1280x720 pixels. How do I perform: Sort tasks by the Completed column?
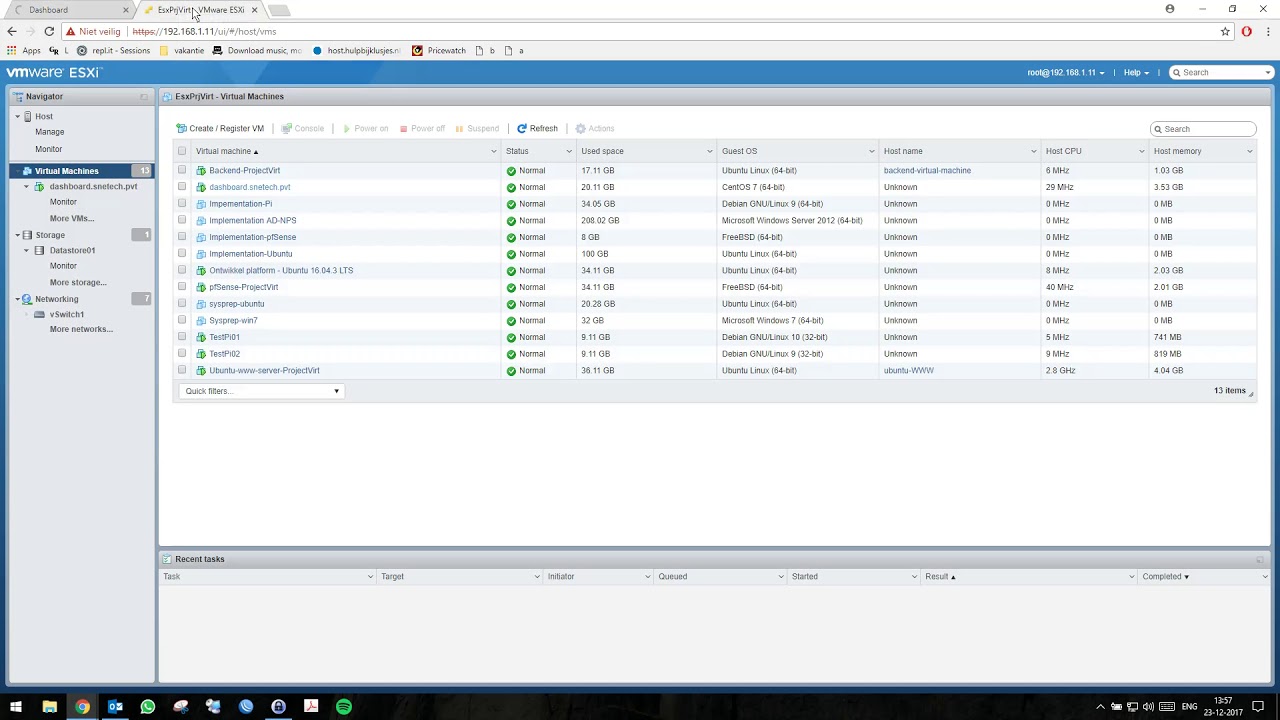[1162, 577]
